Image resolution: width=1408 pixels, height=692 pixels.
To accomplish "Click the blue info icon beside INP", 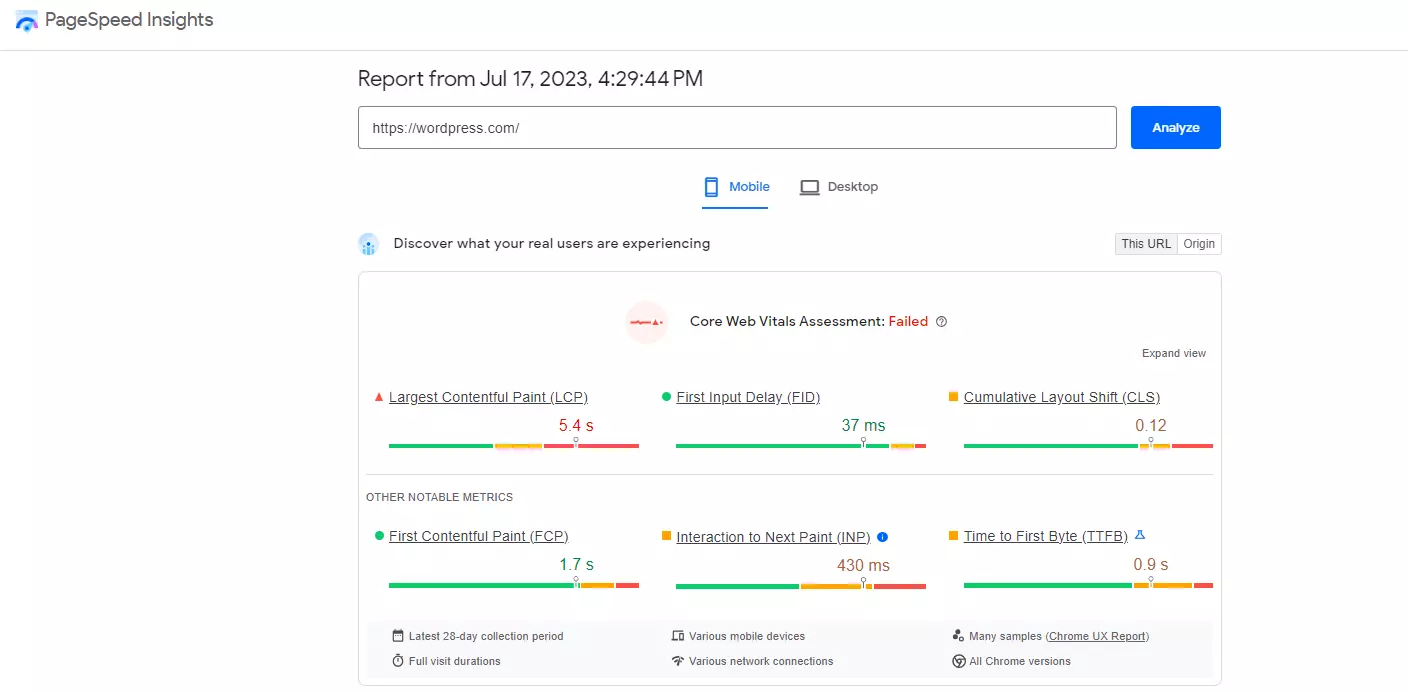I will pyautogui.click(x=882, y=537).
